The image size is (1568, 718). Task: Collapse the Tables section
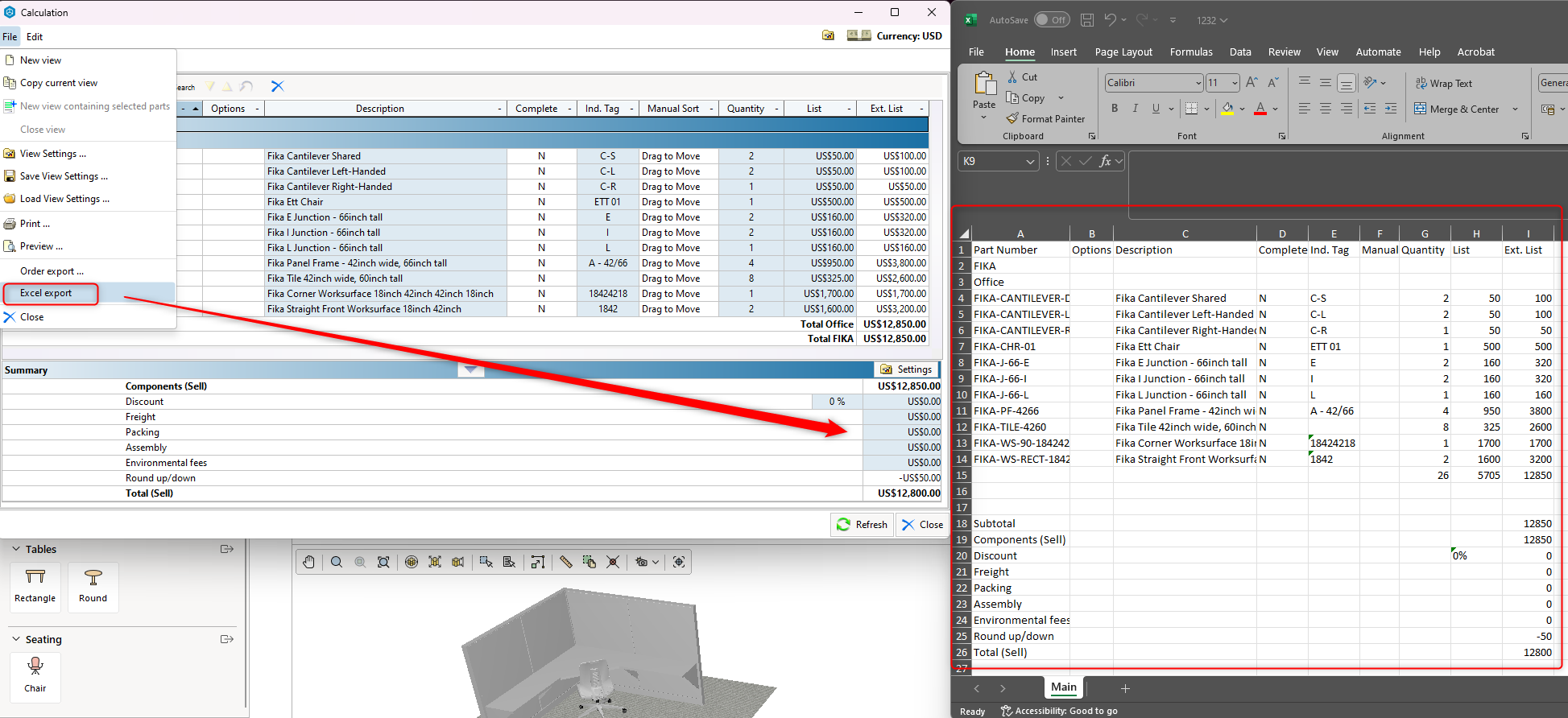click(x=15, y=549)
